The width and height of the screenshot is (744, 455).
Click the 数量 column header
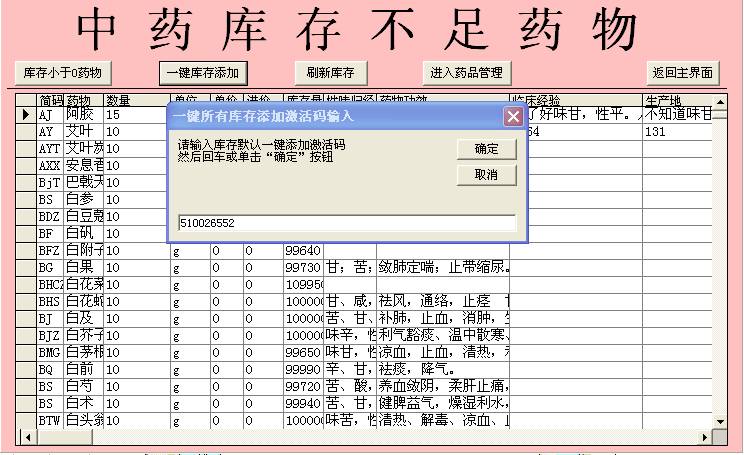[137, 100]
